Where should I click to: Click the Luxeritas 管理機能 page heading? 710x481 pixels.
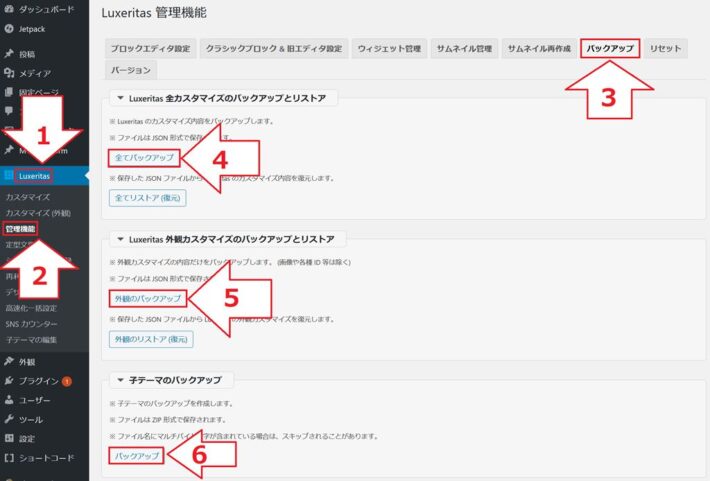click(x=154, y=13)
